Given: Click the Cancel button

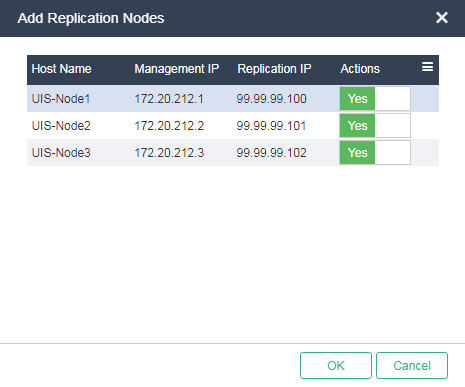Looking at the screenshot, I should coord(412,366).
